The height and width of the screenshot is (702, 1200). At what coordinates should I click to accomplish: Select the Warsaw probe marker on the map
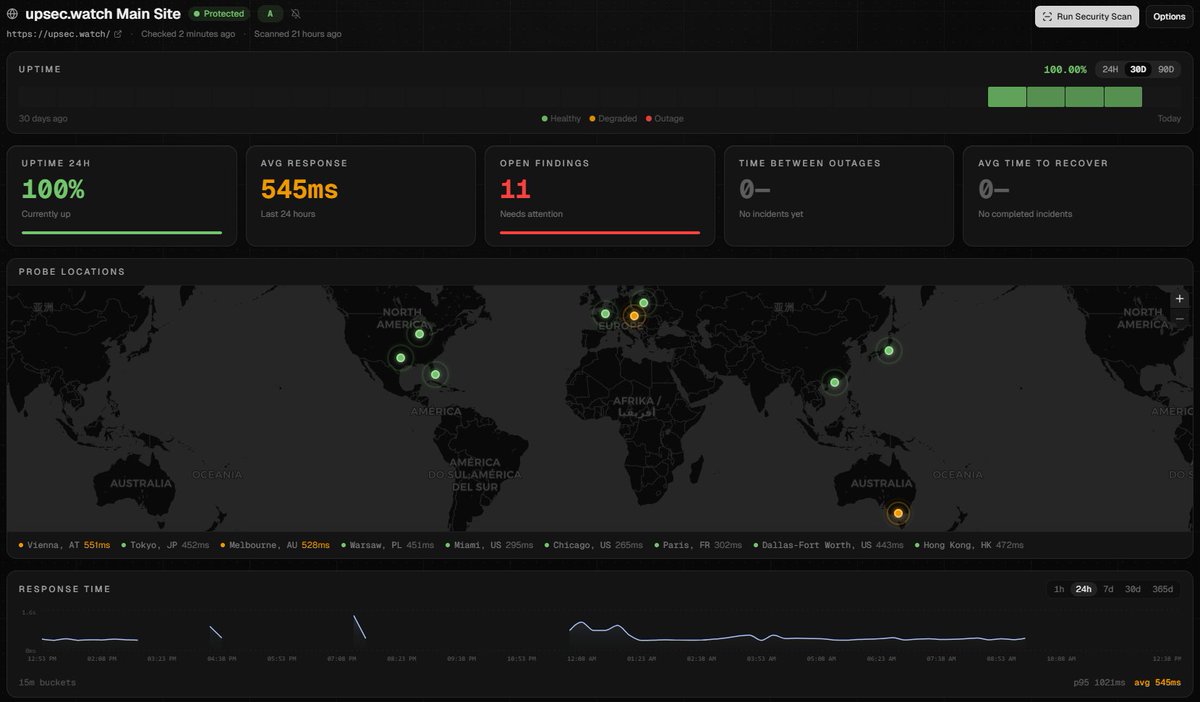pos(643,302)
